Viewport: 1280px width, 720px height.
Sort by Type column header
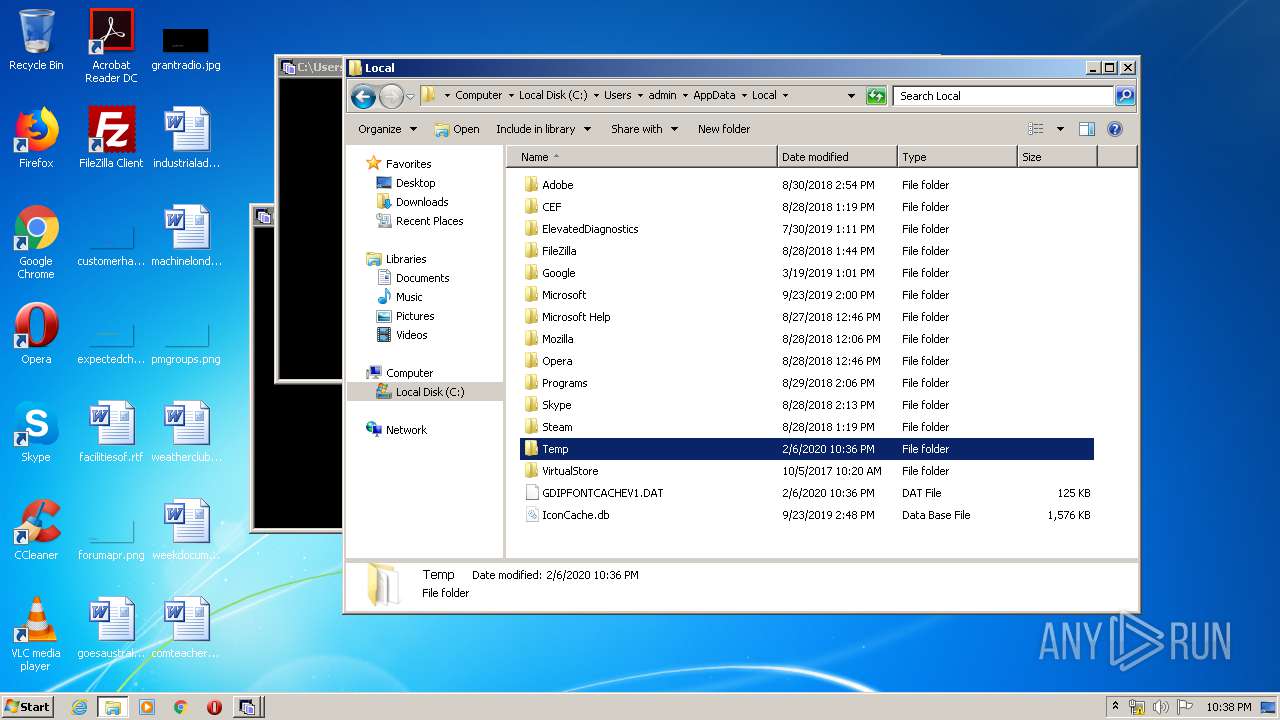click(x=957, y=157)
